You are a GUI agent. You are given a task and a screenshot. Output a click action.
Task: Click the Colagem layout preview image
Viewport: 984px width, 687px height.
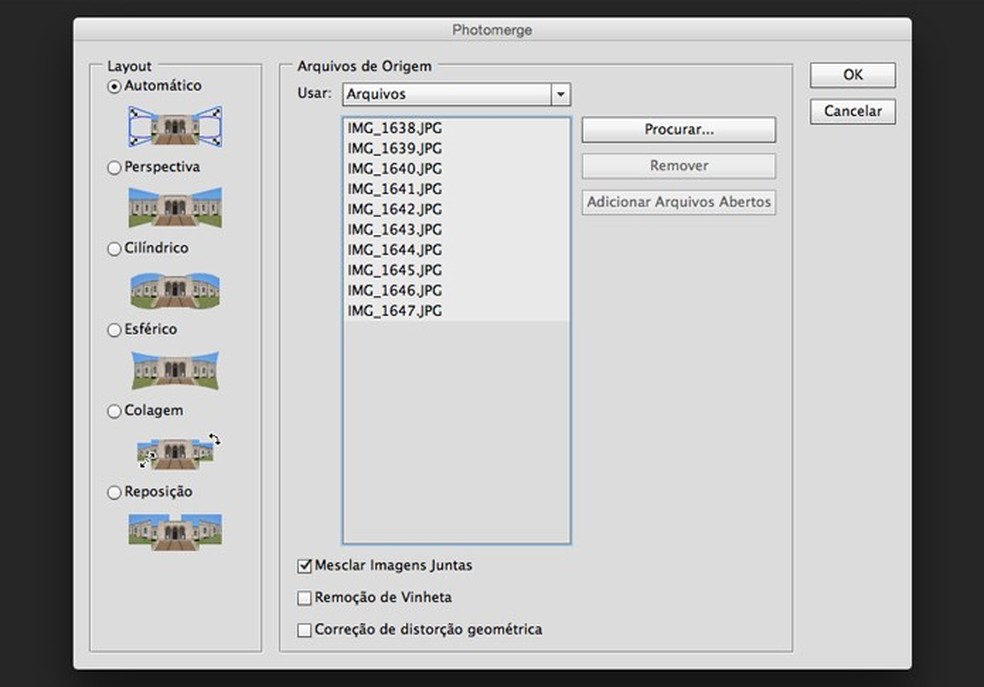click(179, 451)
